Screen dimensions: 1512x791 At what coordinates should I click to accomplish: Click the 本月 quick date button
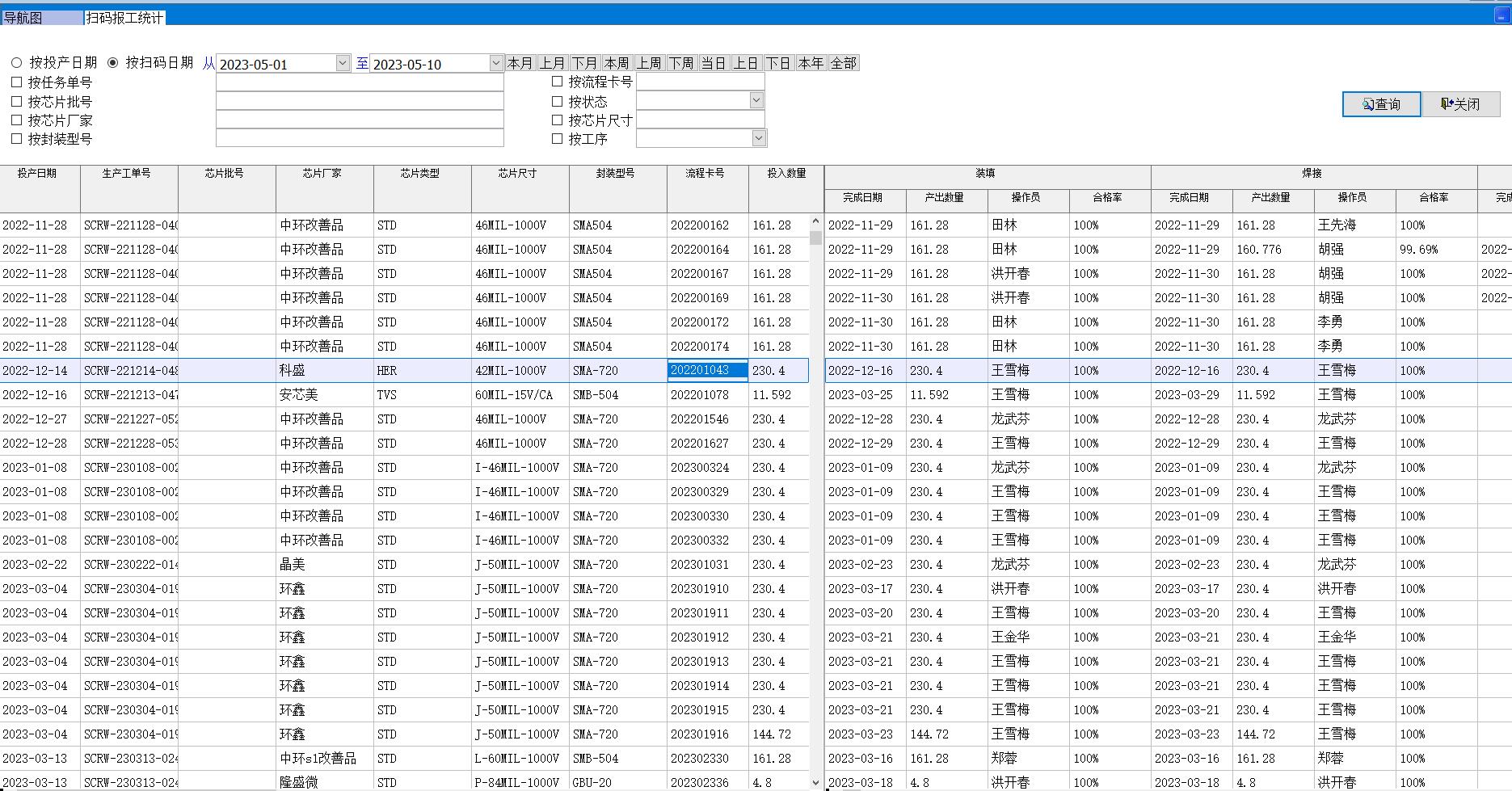coord(520,63)
